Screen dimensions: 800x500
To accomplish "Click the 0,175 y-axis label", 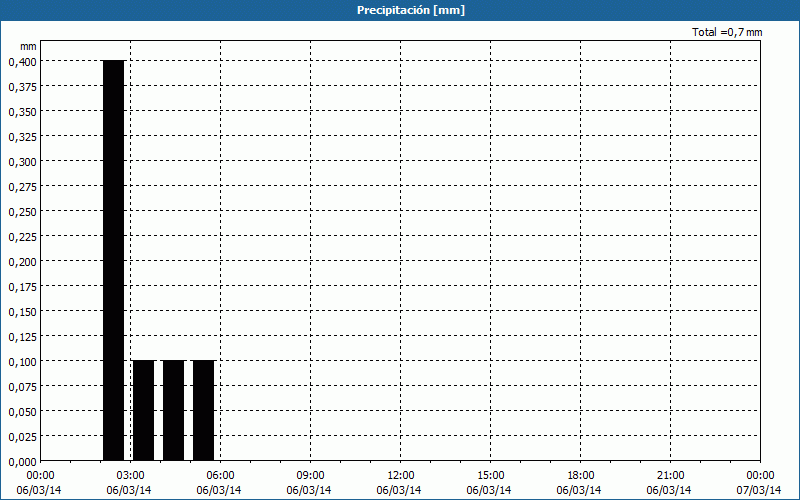I will [x=22, y=287].
